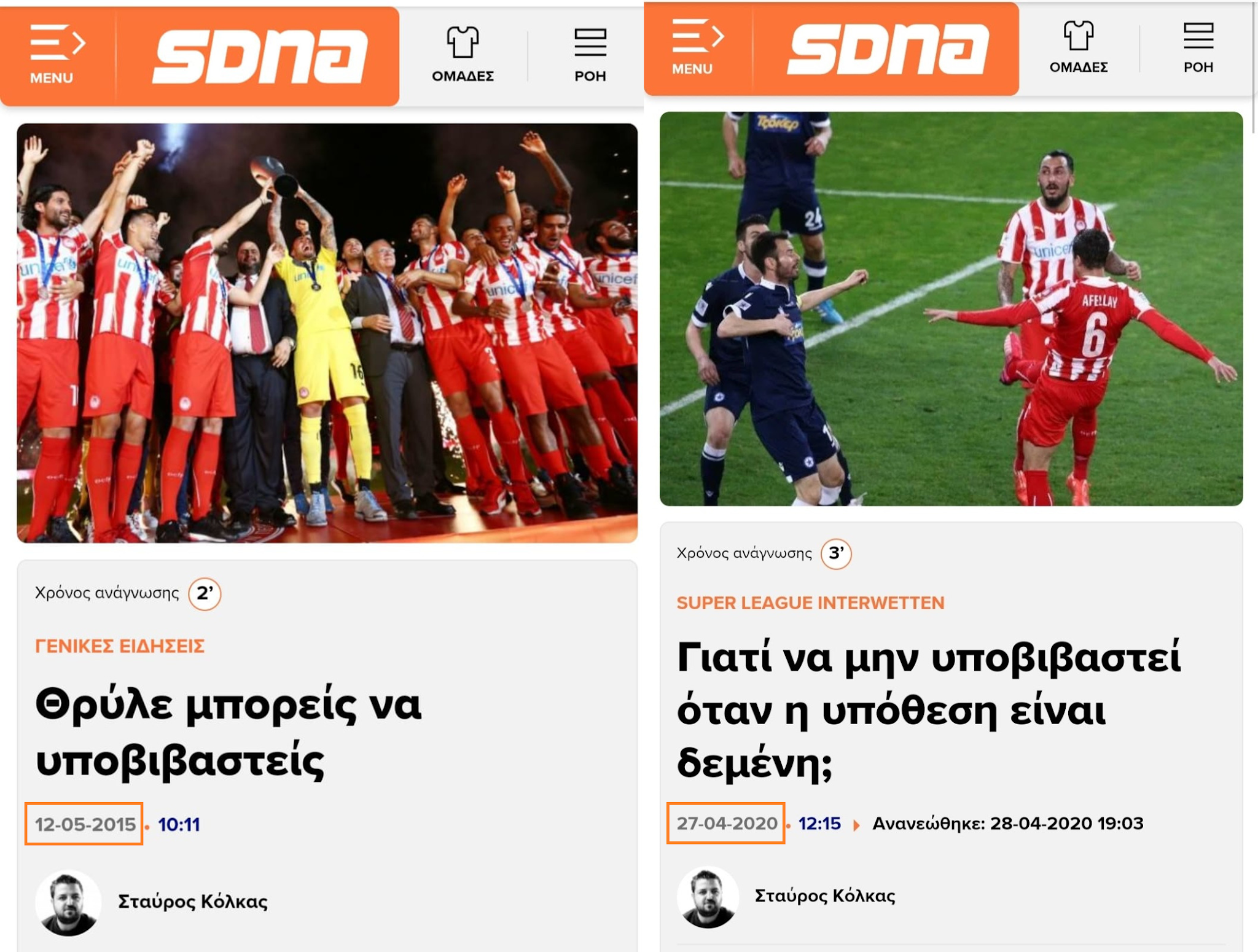The height and width of the screenshot is (952, 1258).
Task: Click the 27-04-2020 publication date
Action: 726,823
